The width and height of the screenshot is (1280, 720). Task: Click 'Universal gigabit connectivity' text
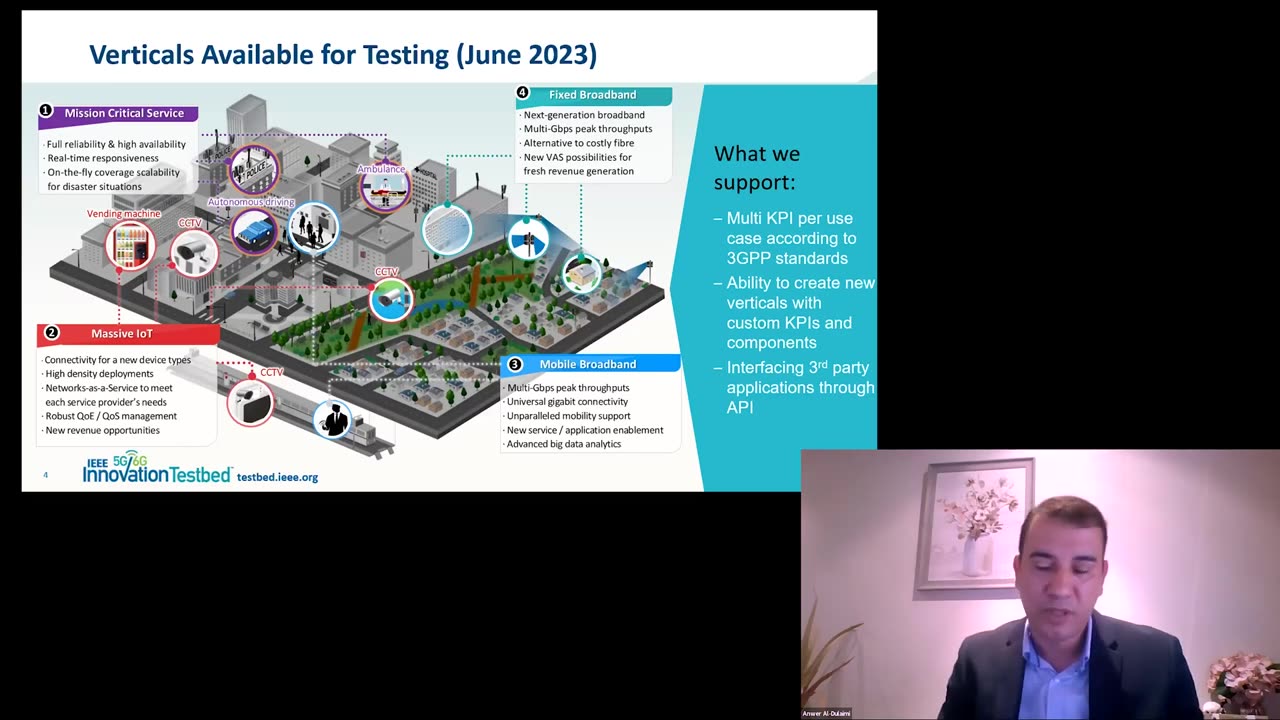[567, 402]
